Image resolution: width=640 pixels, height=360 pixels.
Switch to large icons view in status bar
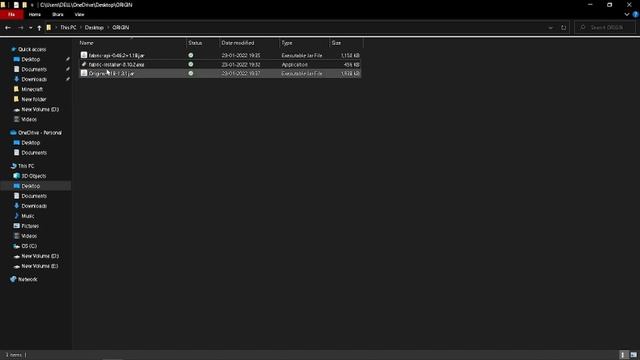tap(633, 355)
